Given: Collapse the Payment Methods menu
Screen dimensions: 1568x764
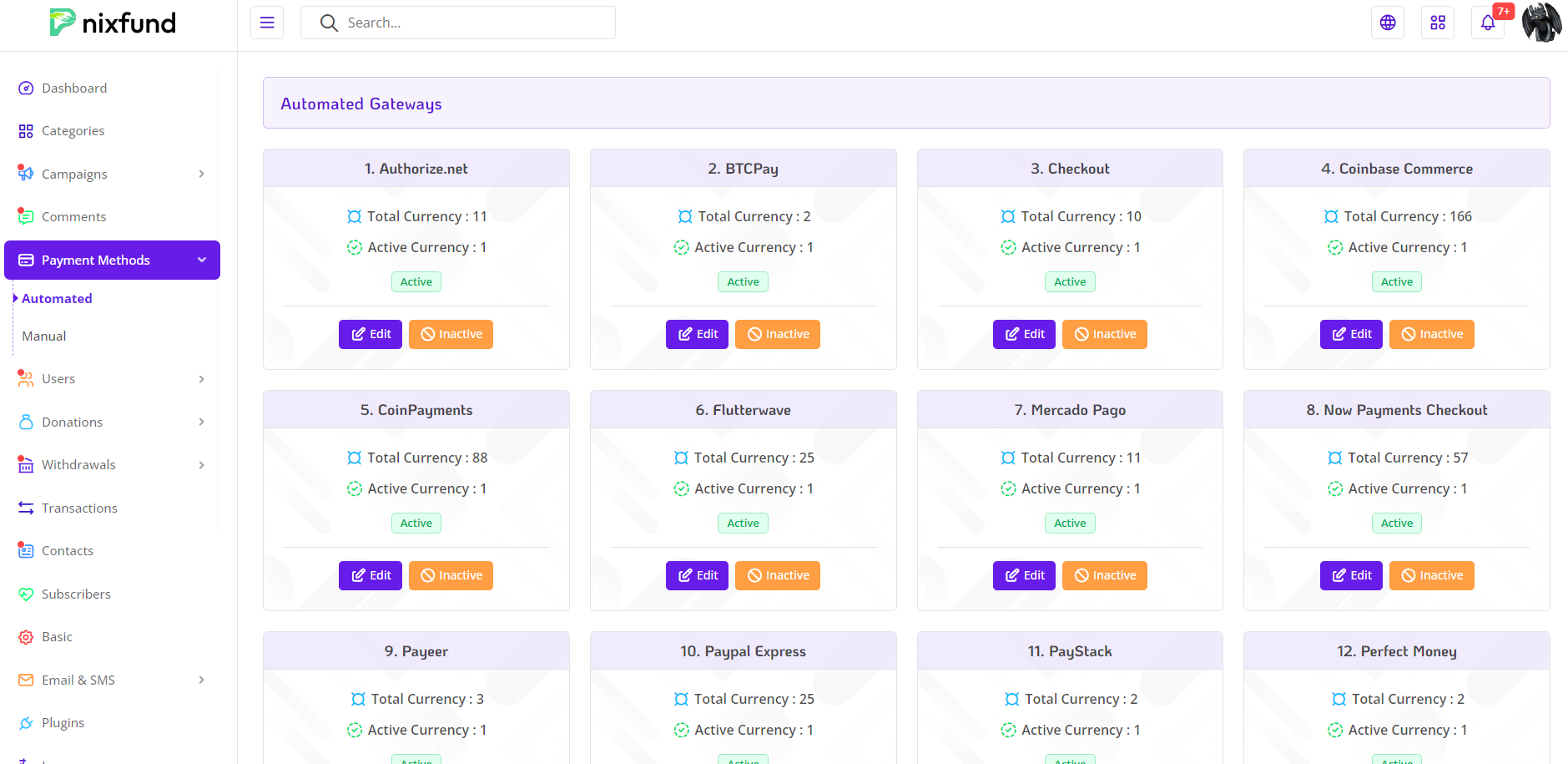Looking at the screenshot, I should pos(201,261).
